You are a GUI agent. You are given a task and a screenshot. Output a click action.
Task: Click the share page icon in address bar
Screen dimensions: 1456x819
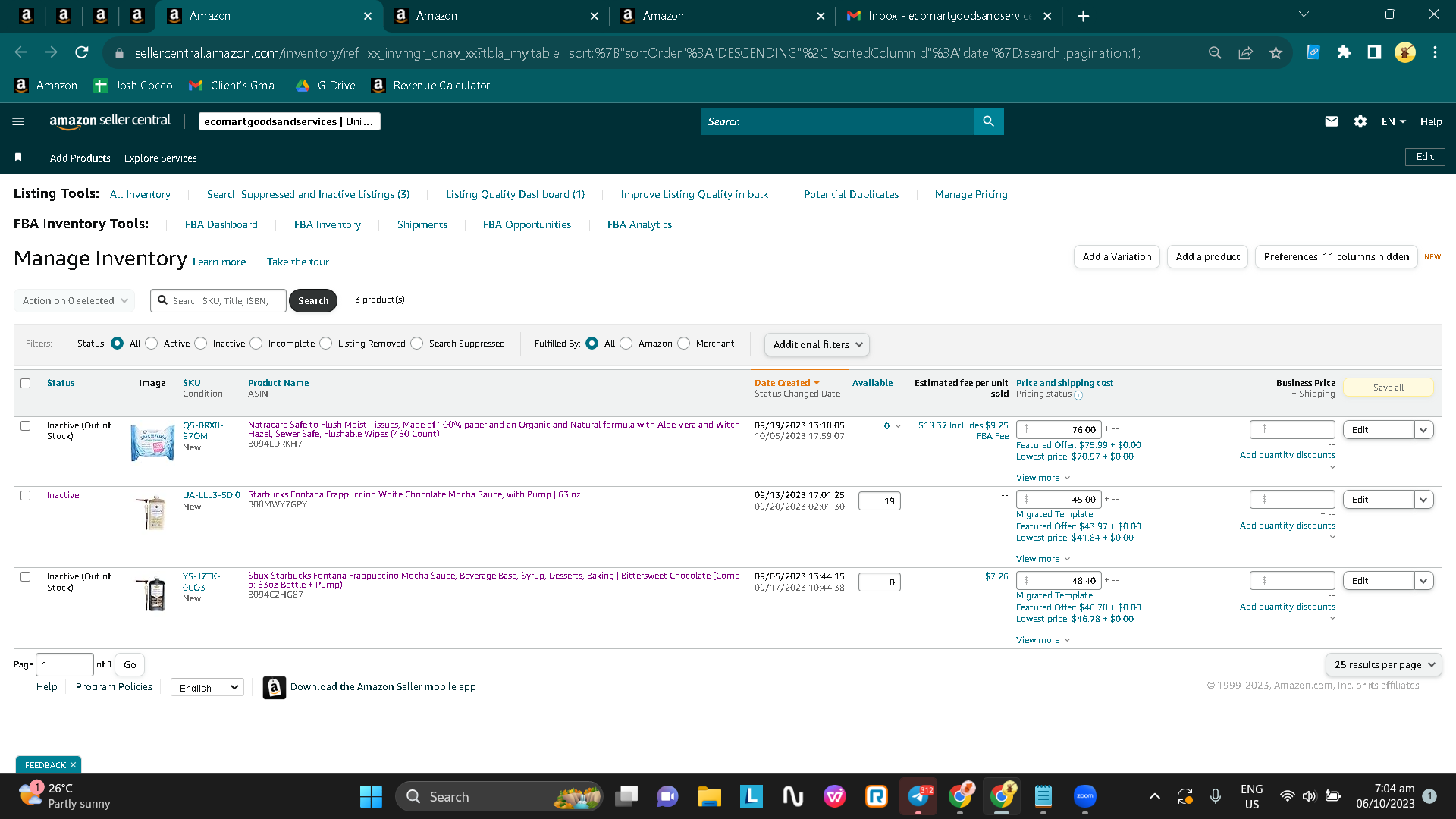(x=1245, y=52)
